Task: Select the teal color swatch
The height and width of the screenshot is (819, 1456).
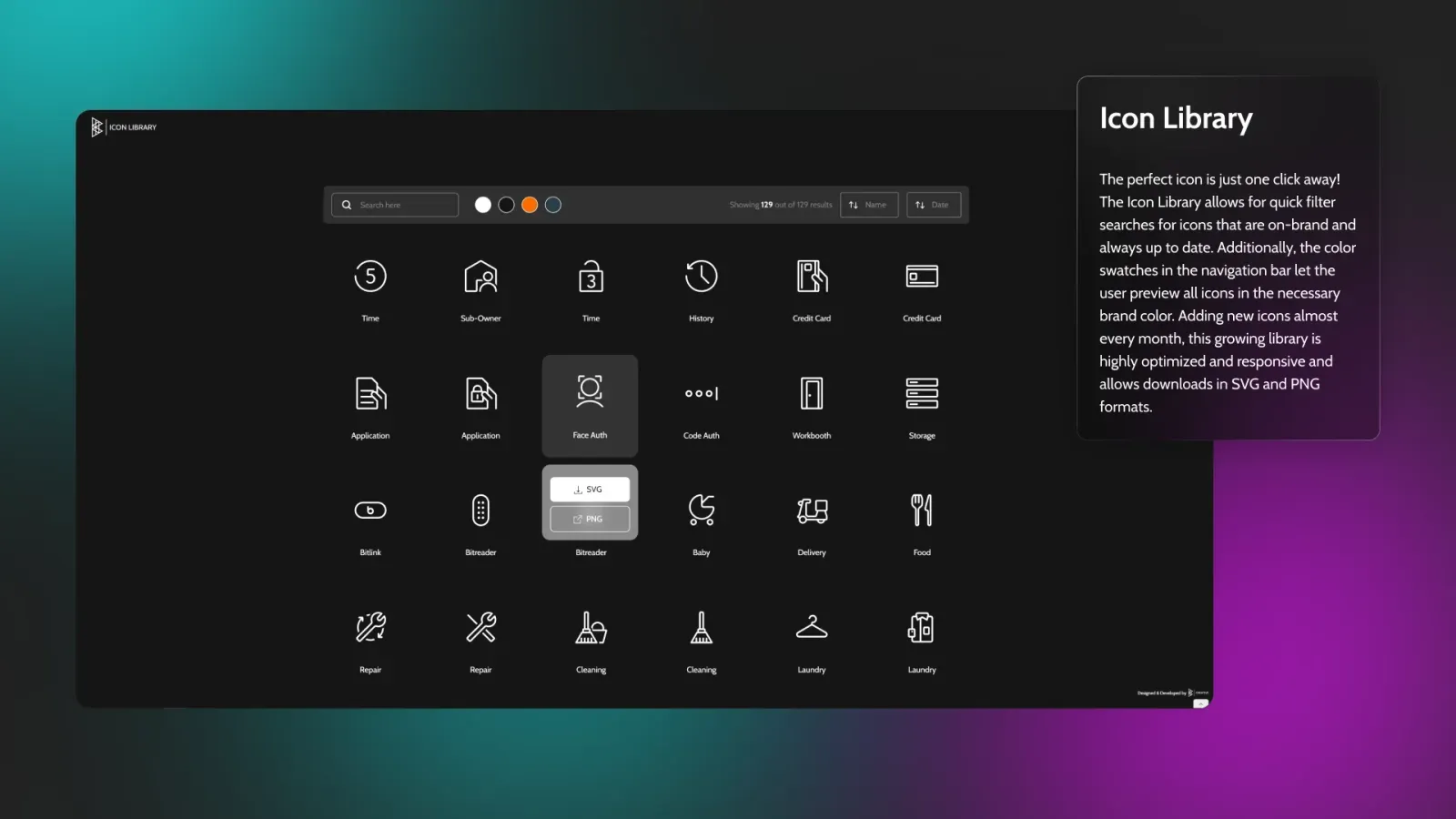Action: click(x=552, y=205)
